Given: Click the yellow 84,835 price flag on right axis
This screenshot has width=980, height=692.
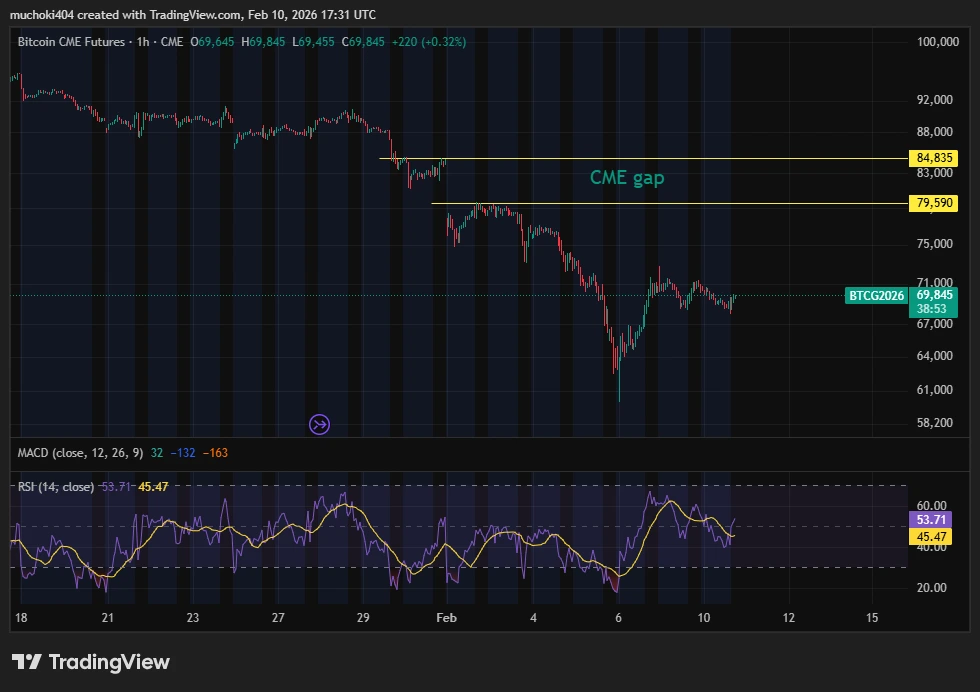Looking at the screenshot, I should pos(932,157).
